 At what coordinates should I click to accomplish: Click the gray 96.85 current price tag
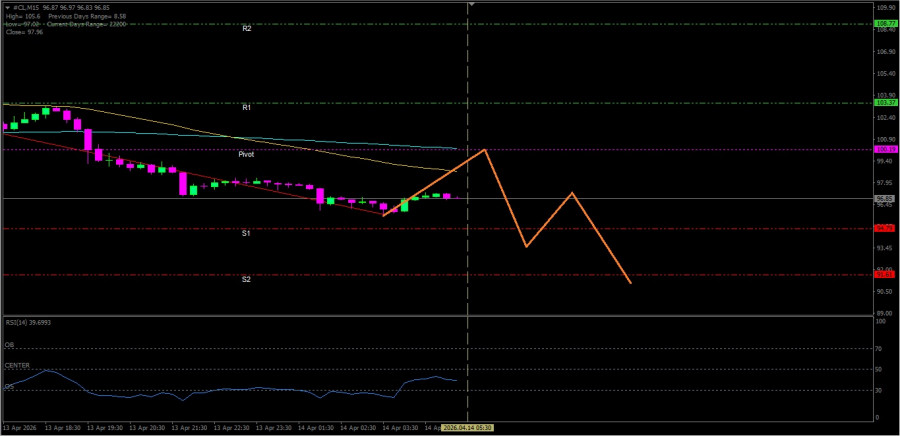(885, 198)
